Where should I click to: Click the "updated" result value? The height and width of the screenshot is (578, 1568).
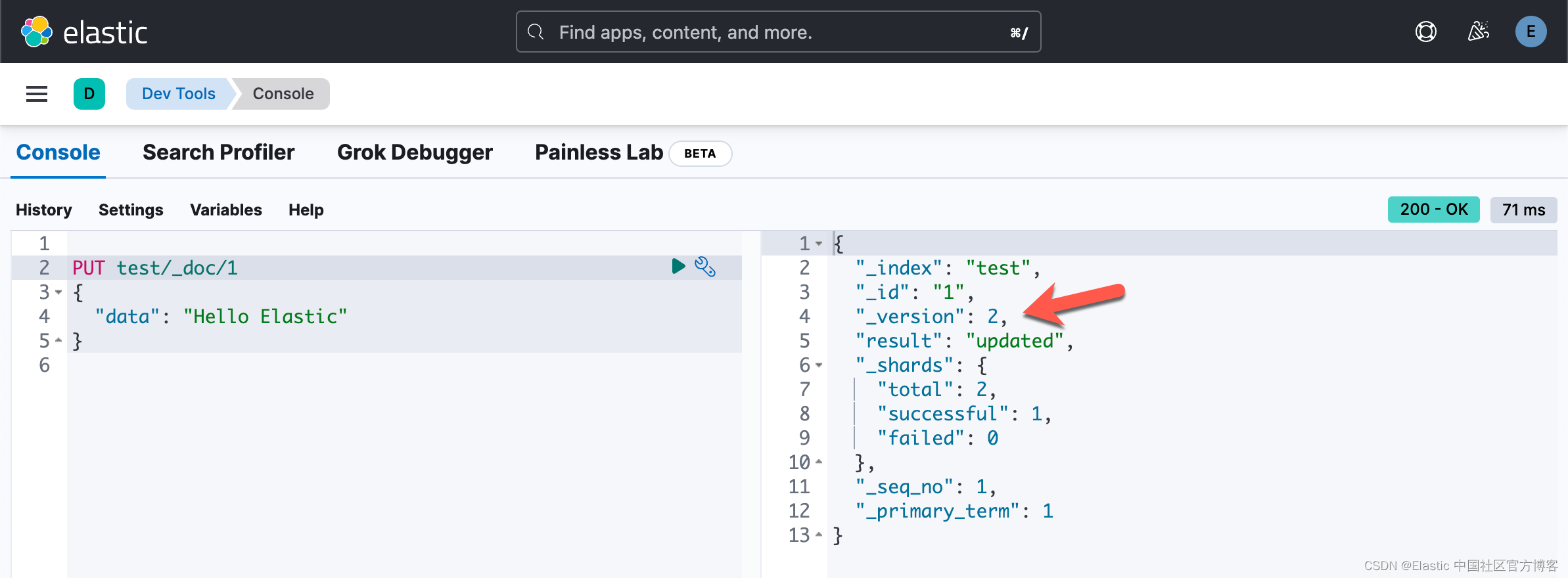point(1015,341)
